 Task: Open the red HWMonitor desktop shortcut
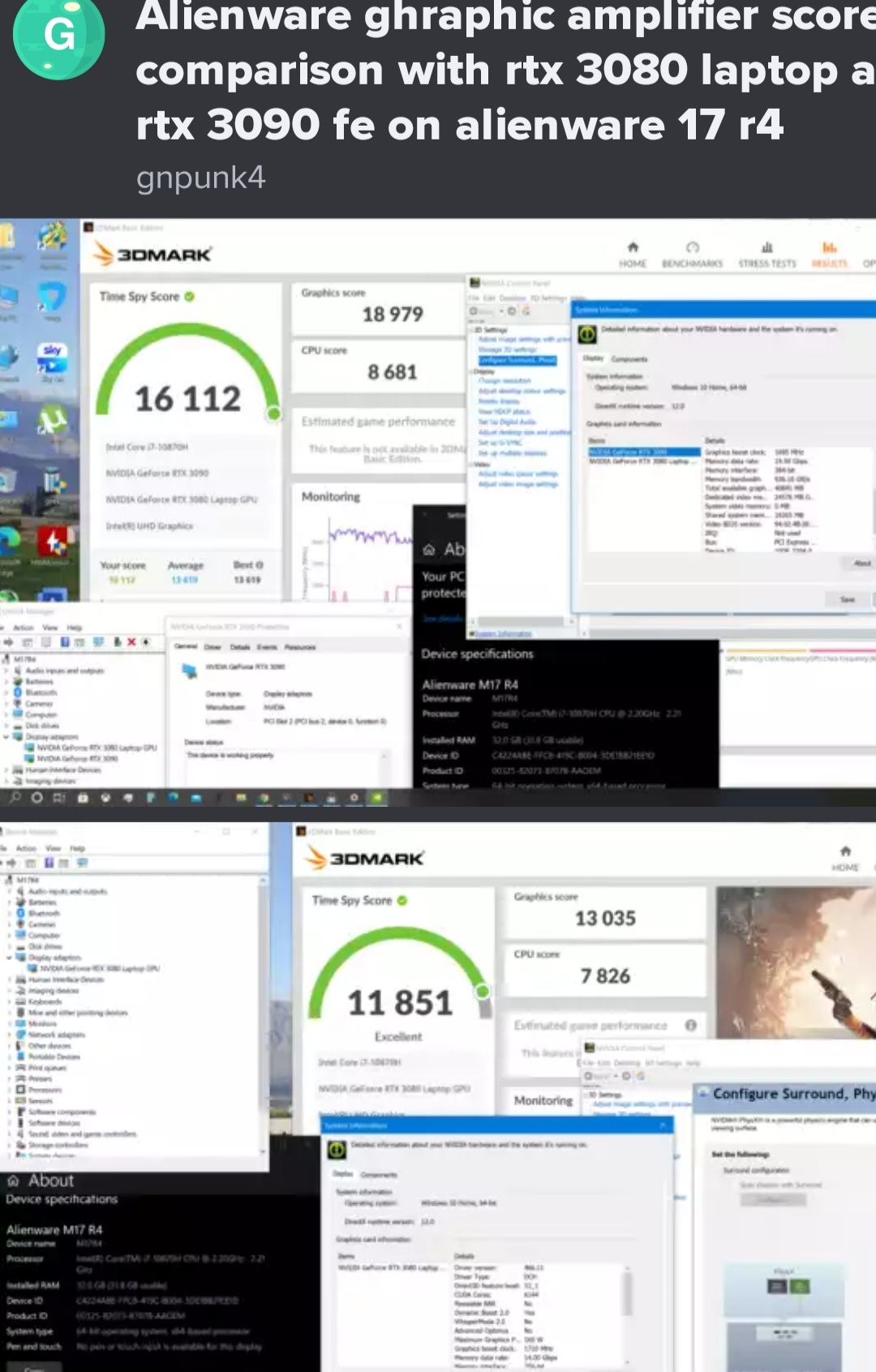coord(52,541)
